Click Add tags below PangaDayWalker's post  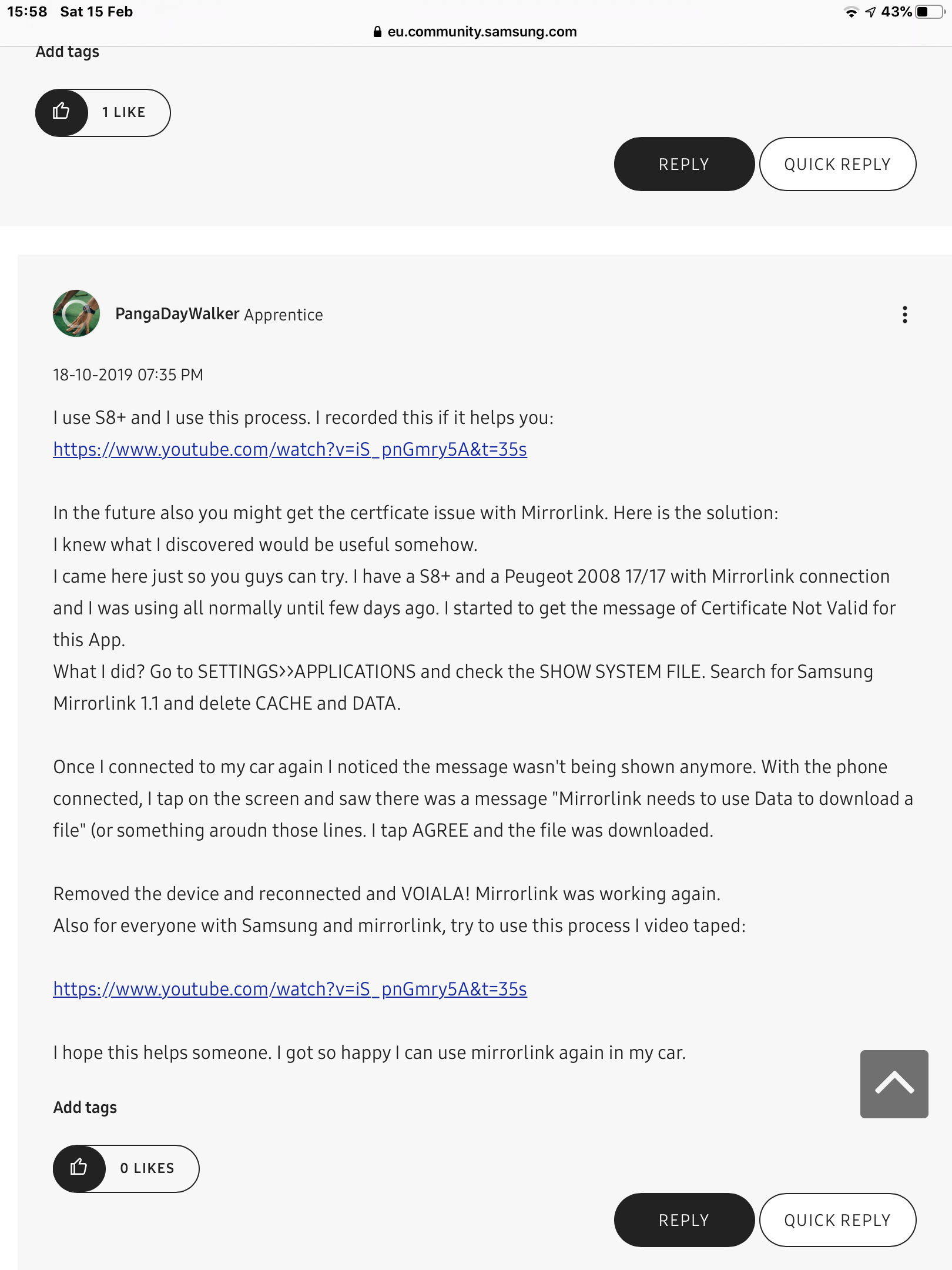coord(85,1107)
